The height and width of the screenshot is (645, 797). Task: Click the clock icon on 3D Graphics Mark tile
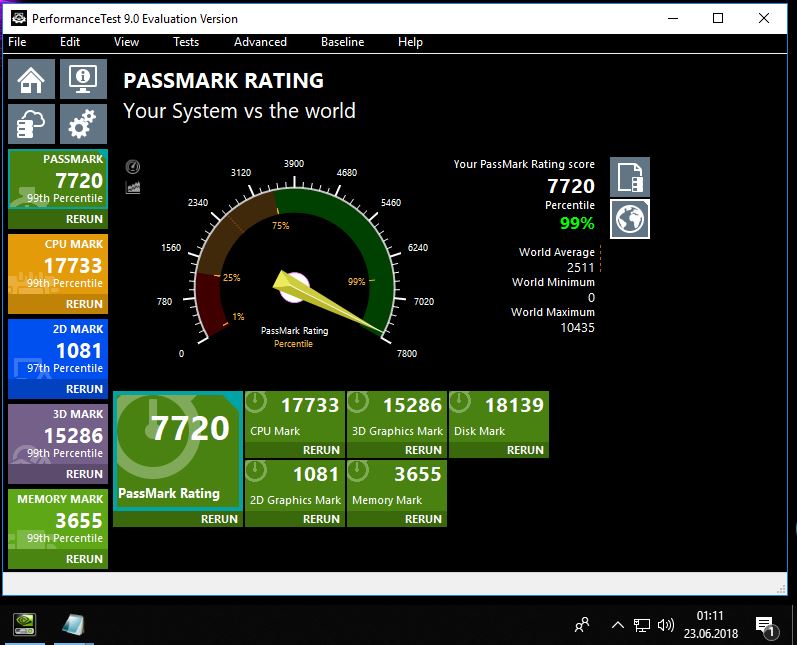[x=358, y=402]
